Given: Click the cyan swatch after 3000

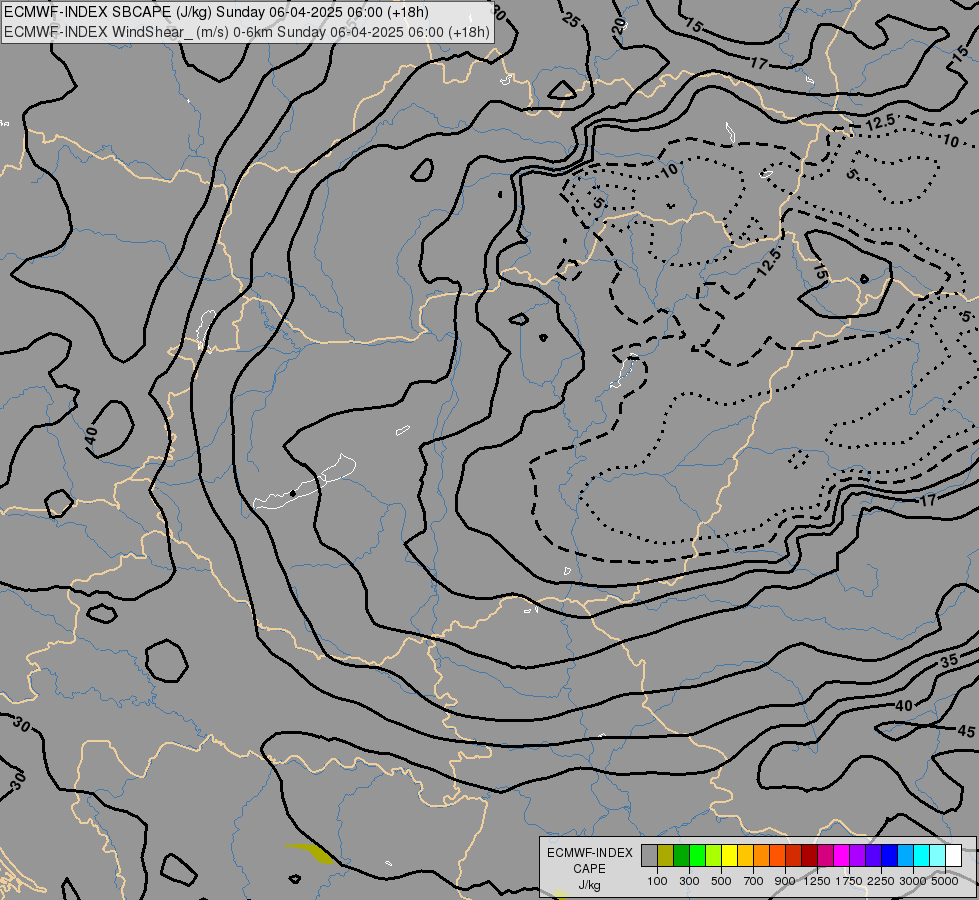Looking at the screenshot, I should (x=921, y=856).
